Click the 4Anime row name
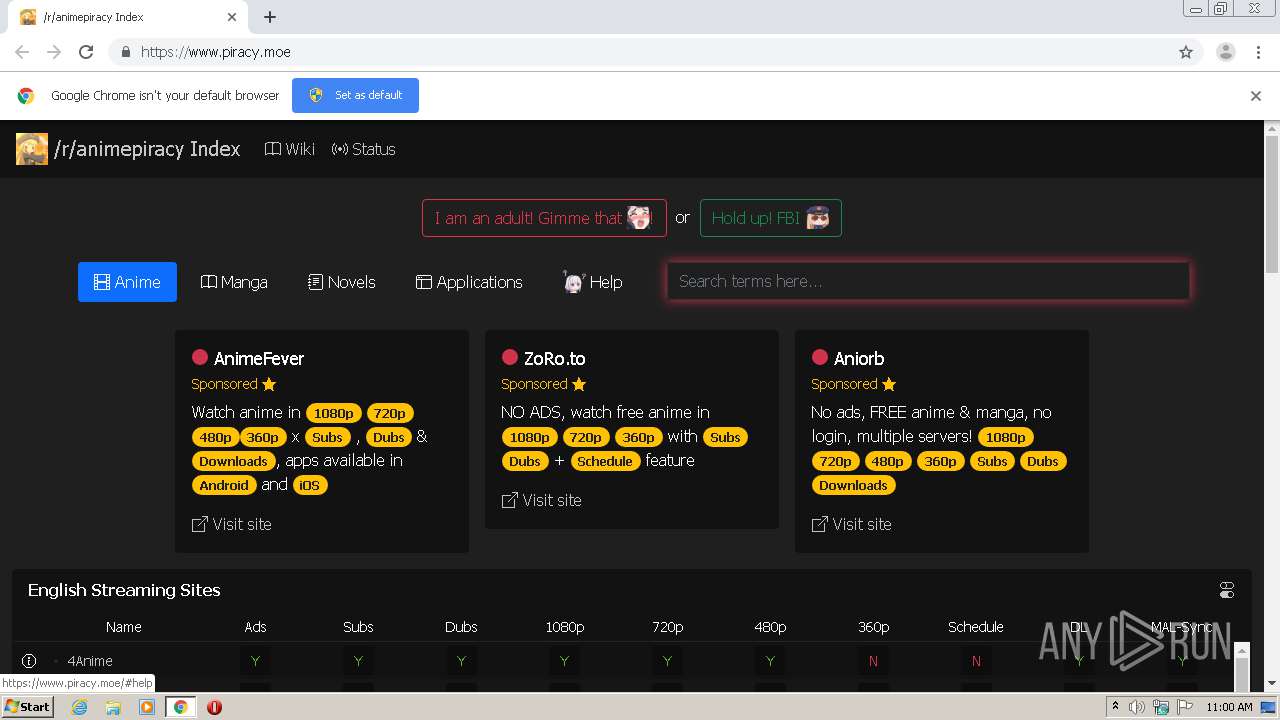The width and height of the screenshot is (1280, 720). 90,661
